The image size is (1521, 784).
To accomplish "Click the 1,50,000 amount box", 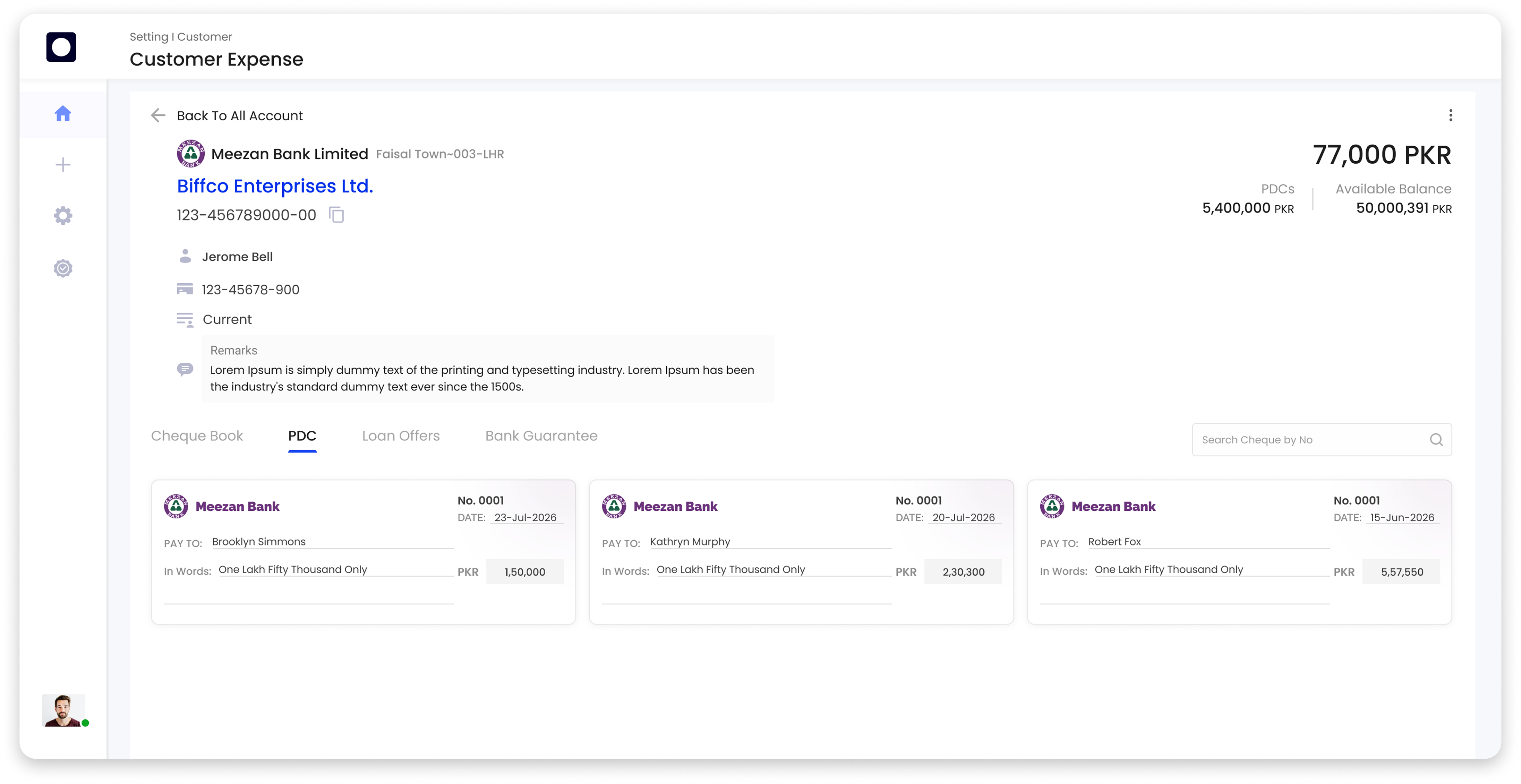I will click(x=525, y=571).
